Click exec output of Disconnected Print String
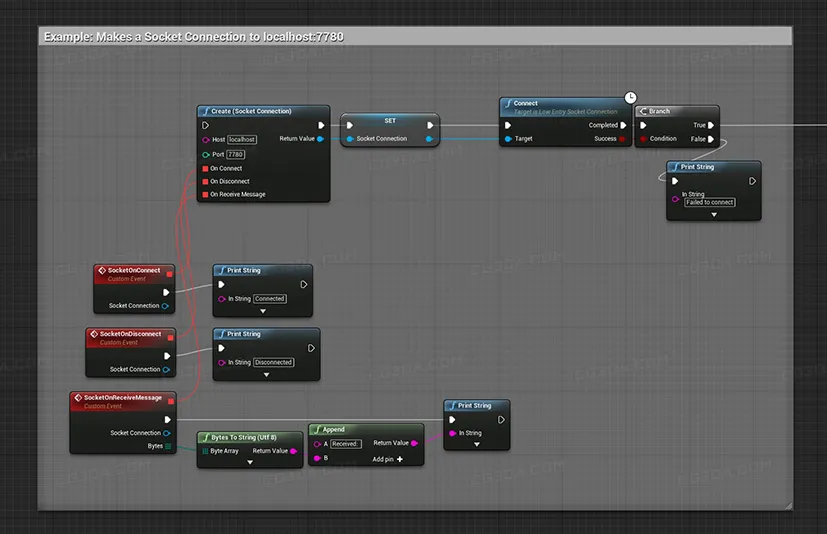Image resolution: width=827 pixels, height=534 pixels. pyautogui.click(x=311, y=348)
